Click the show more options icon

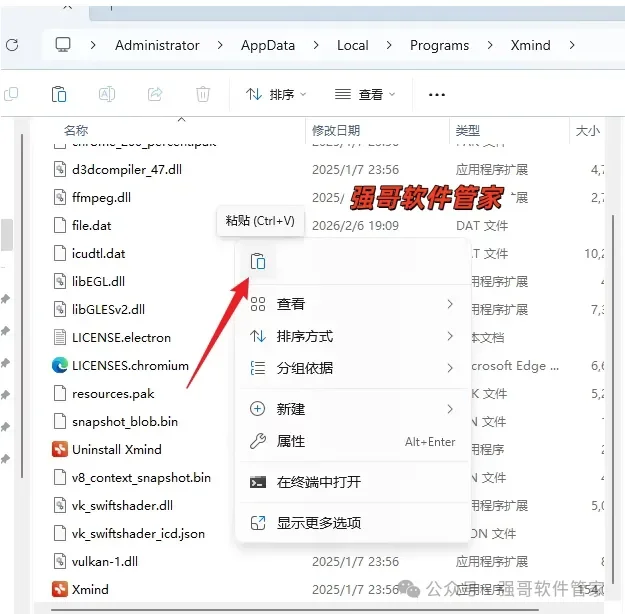(x=258, y=523)
